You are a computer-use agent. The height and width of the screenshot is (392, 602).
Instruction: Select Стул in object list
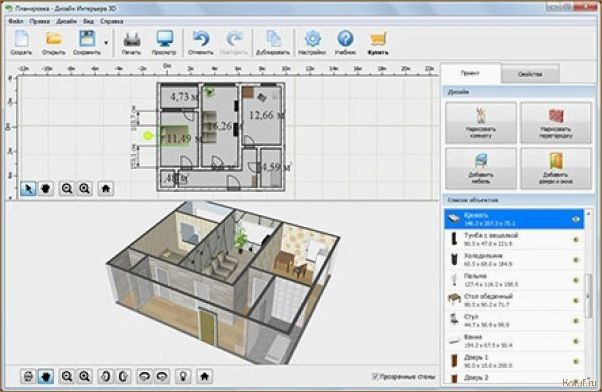[x=514, y=321]
